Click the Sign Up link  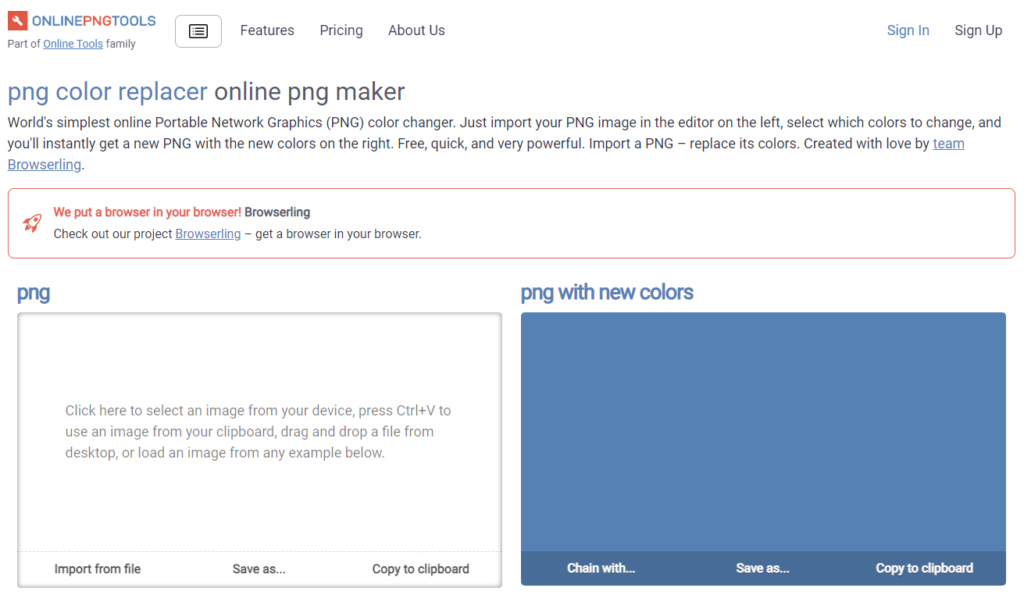(977, 31)
